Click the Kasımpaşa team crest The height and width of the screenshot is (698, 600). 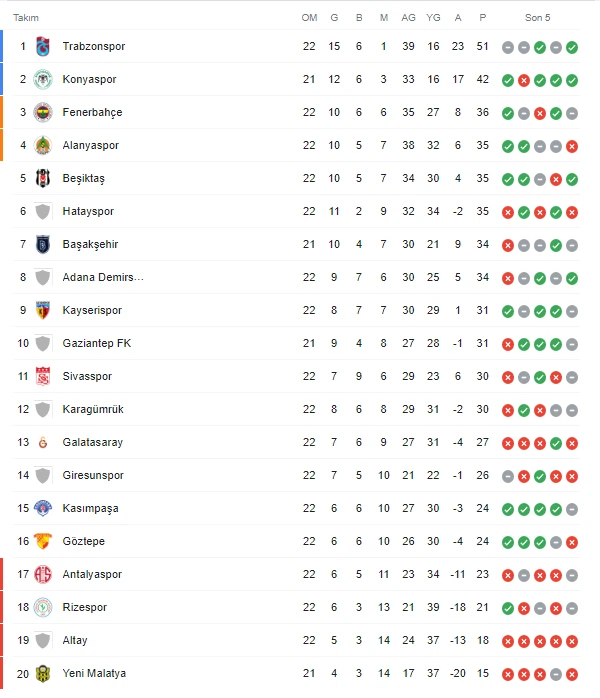pos(42,509)
